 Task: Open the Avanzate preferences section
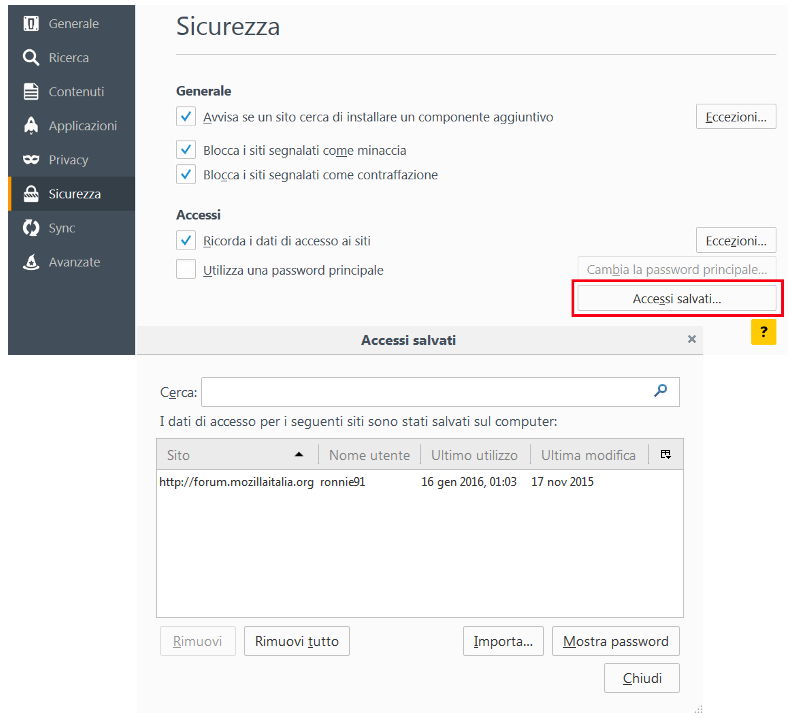tap(74, 262)
